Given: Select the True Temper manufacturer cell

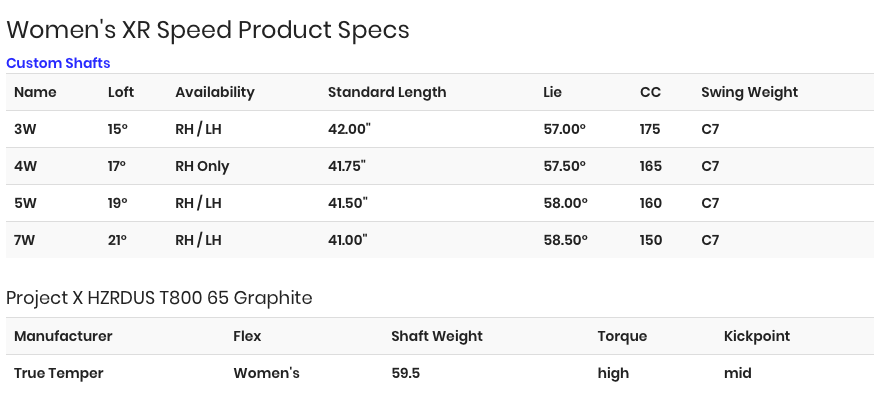Looking at the screenshot, I should click(59, 373).
